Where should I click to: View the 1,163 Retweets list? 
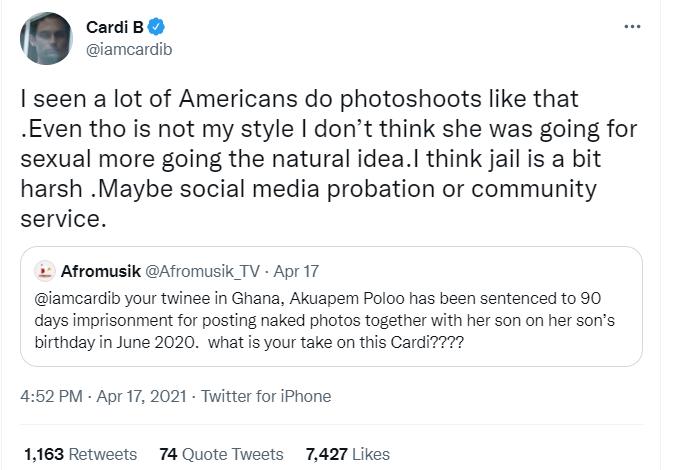click(x=80, y=454)
